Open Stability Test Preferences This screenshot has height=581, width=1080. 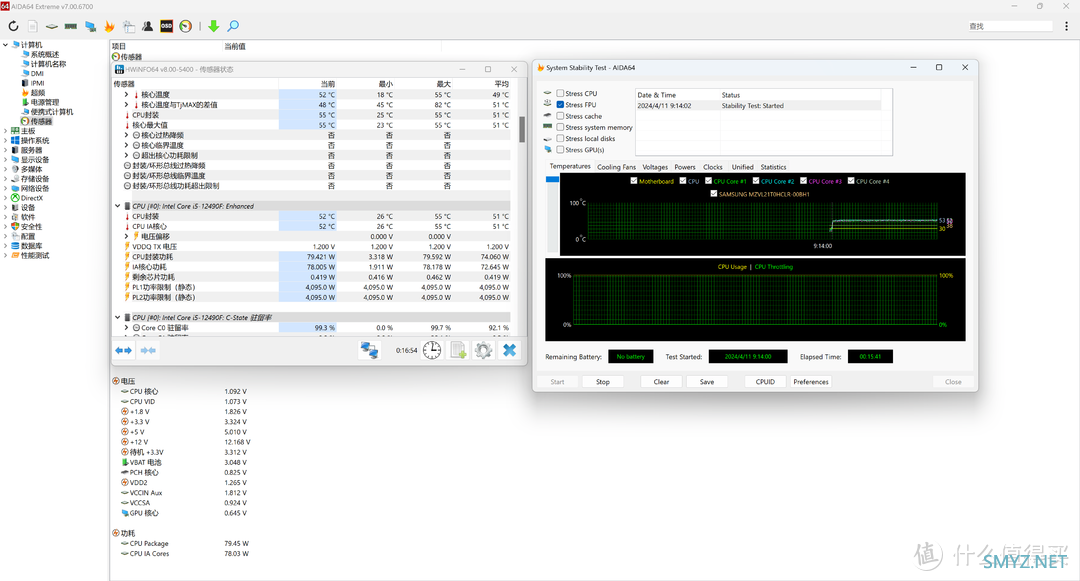point(811,382)
